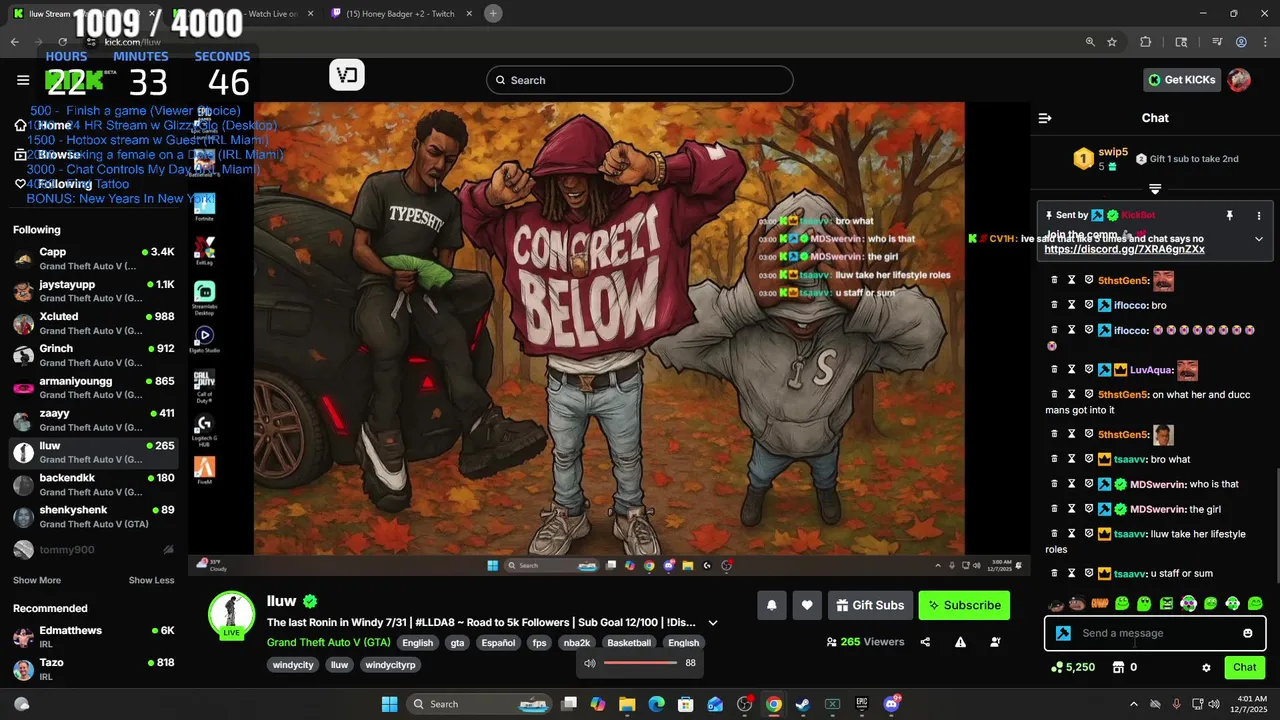Image resolution: width=1280 pixels, height=720 pixels.
Task: Toggle stream notifications bell
Action: point(771,605)
